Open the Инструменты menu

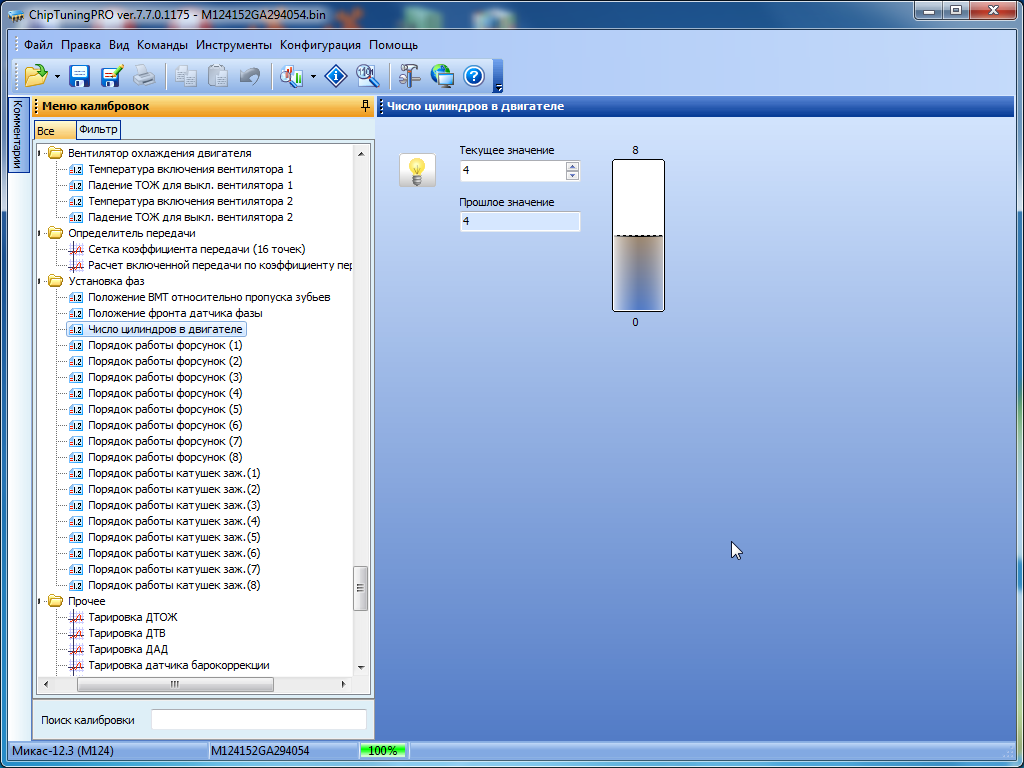(233, 45)
